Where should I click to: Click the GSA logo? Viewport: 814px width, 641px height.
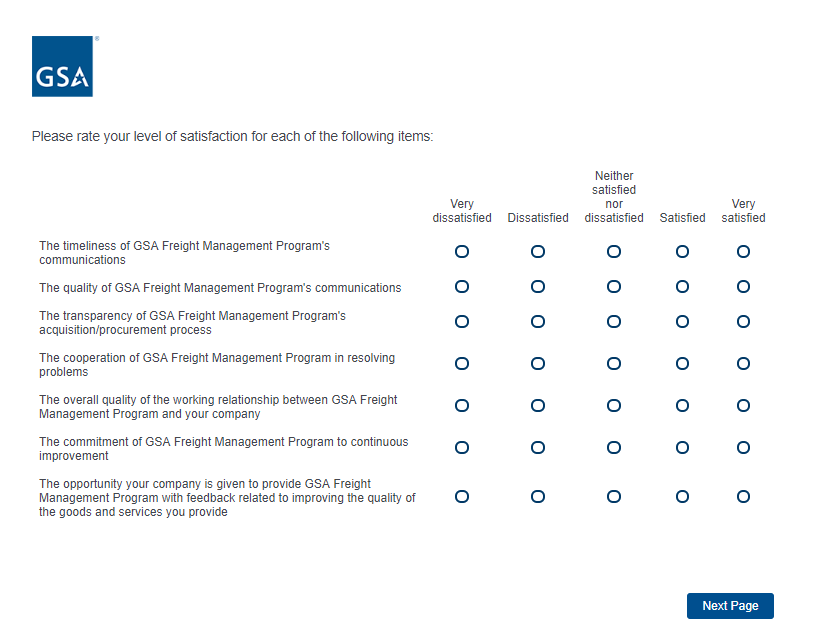tap(62, 67)
